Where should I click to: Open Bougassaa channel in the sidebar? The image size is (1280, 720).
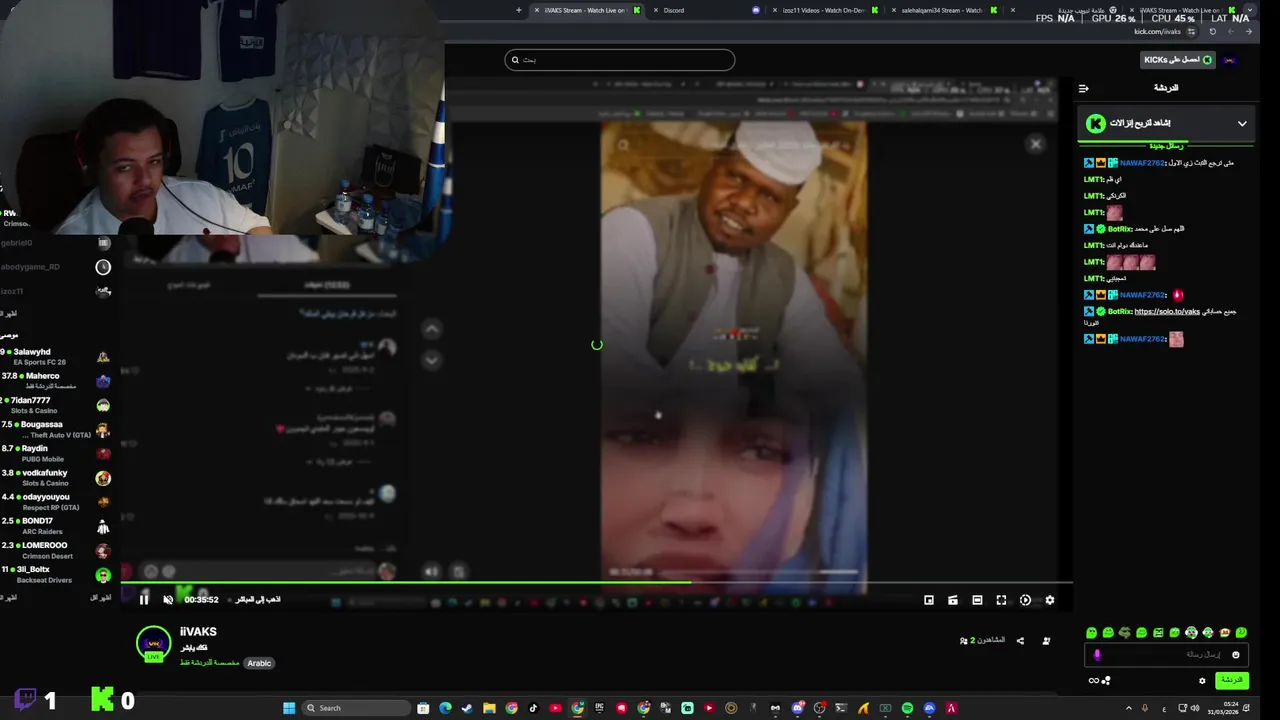55,430
